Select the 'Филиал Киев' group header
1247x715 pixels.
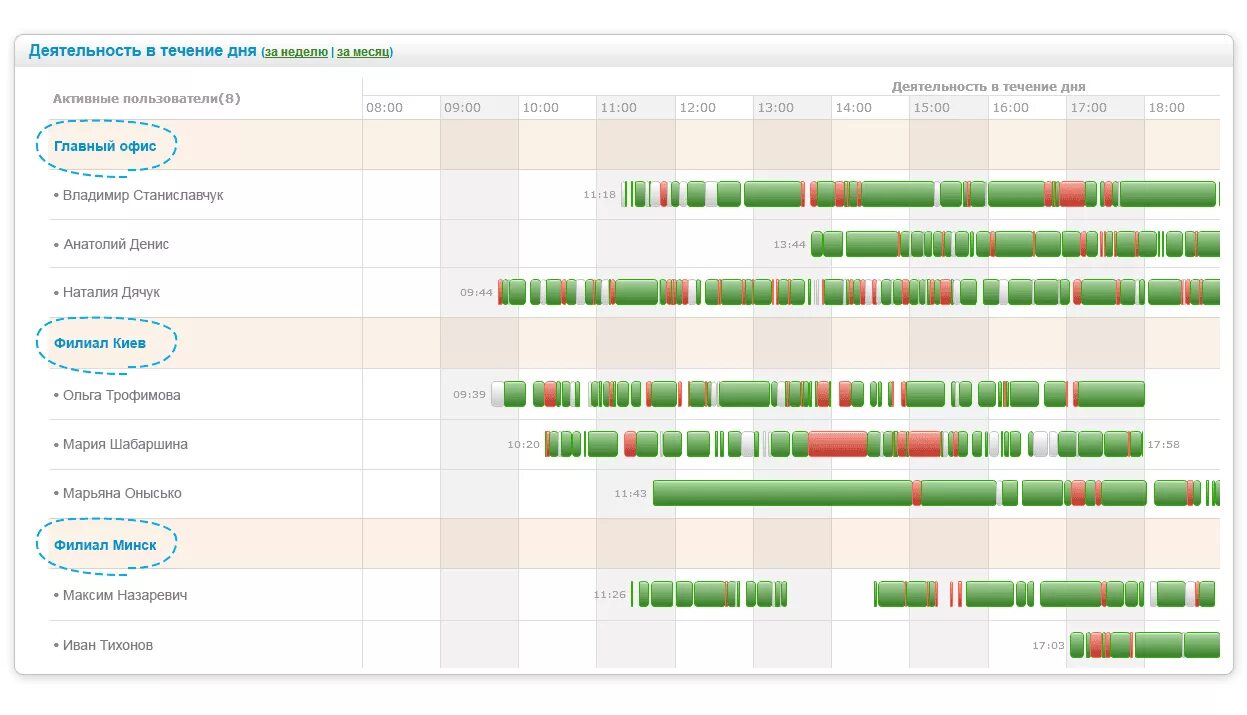pos(100,343)
